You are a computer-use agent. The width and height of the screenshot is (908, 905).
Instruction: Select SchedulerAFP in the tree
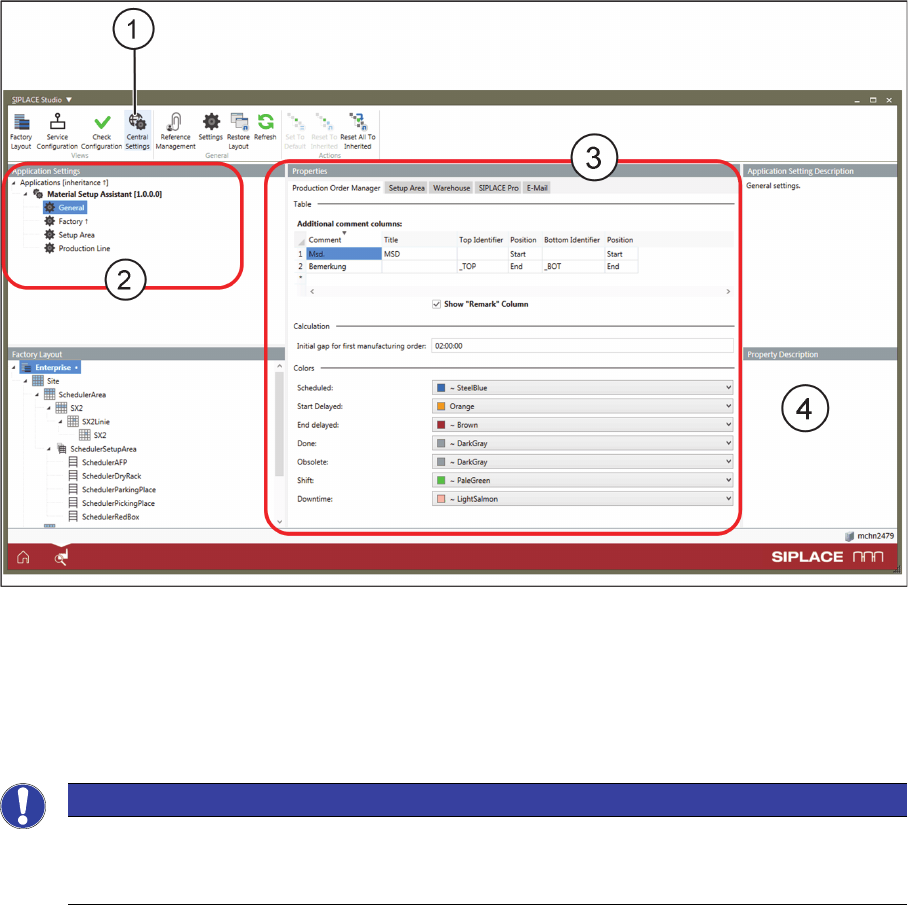pos(98,462)
